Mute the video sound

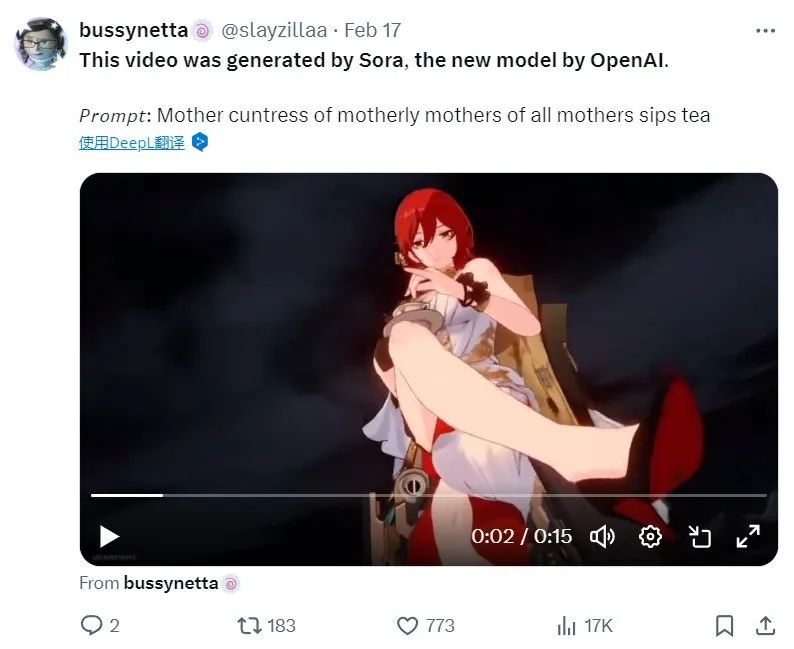pyautogui.click(x=602, y=536)
